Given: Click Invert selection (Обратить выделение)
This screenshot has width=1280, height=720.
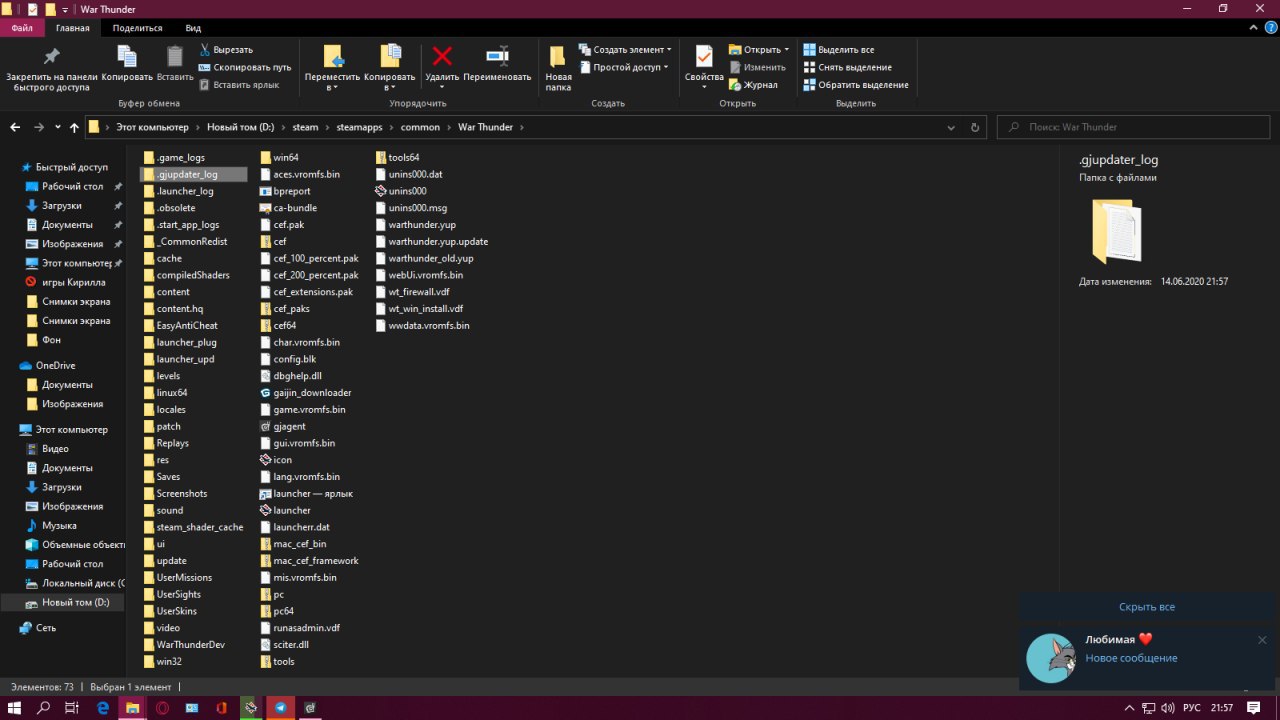Looking at the screenshot, I should click(856, 85).
